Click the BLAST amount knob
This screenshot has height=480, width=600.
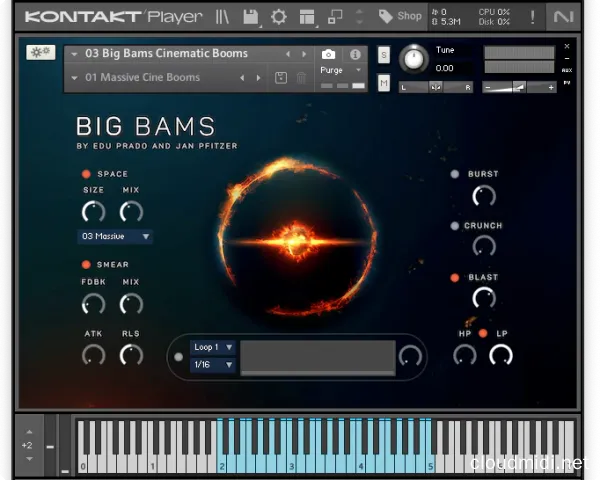pyautogui.click(x=484, y=298)
